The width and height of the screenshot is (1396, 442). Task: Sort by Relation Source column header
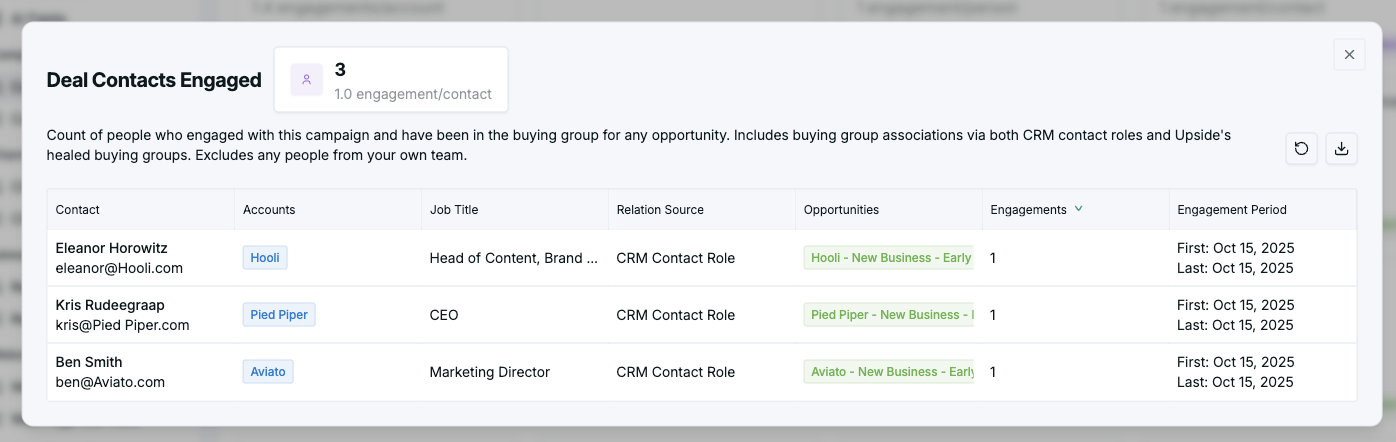660,210
